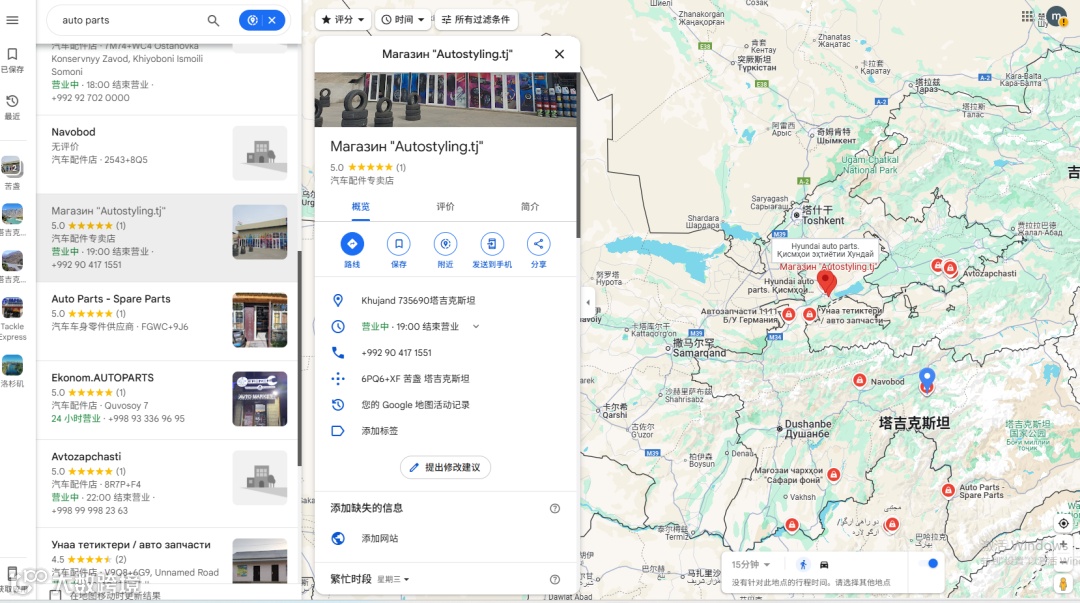The width and height of the screenshot is (1080, 603).
Task: Open the Avtozapchasti search result
Action: point(167,483)
